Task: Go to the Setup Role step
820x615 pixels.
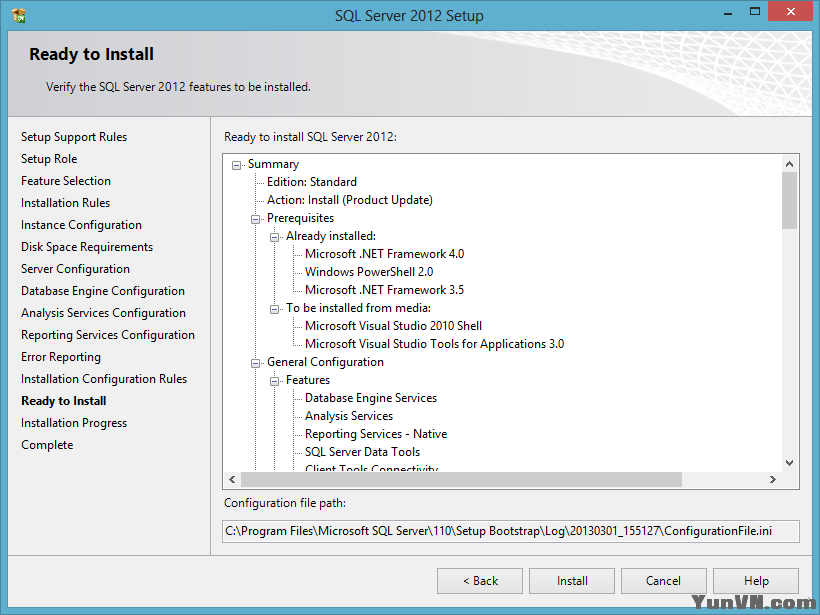Action: [49, 159]
